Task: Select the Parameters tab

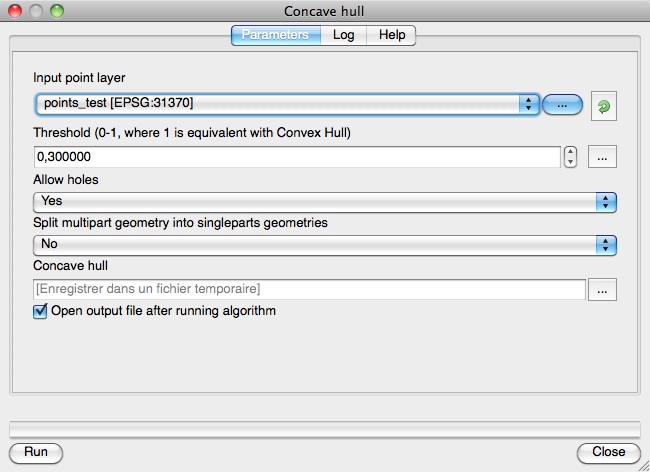Action: pos(276,35)
